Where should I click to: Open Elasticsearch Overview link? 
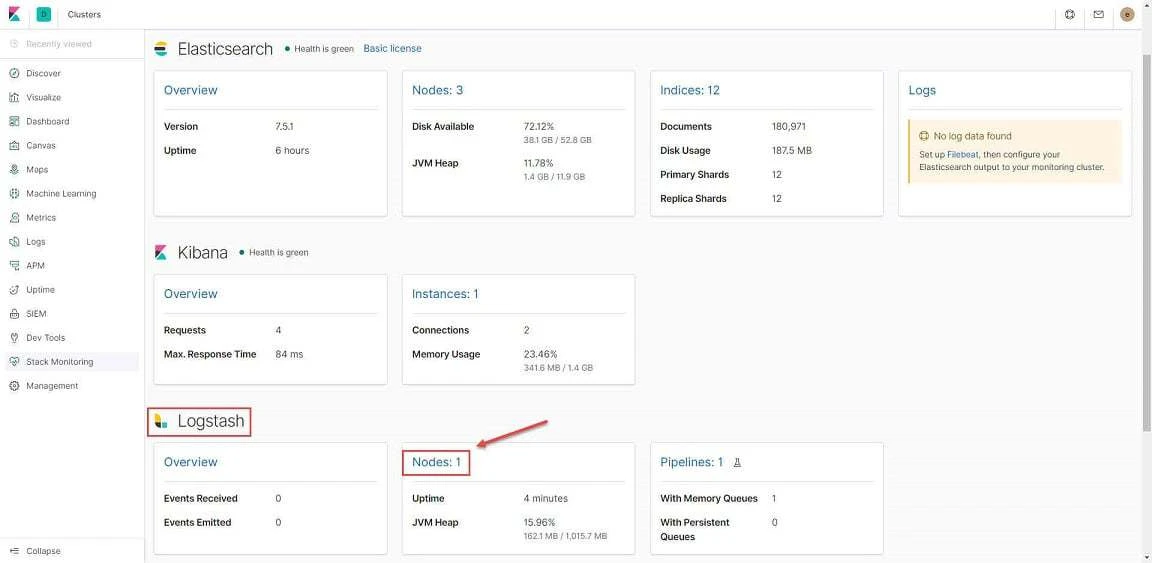tap(190, 90)
